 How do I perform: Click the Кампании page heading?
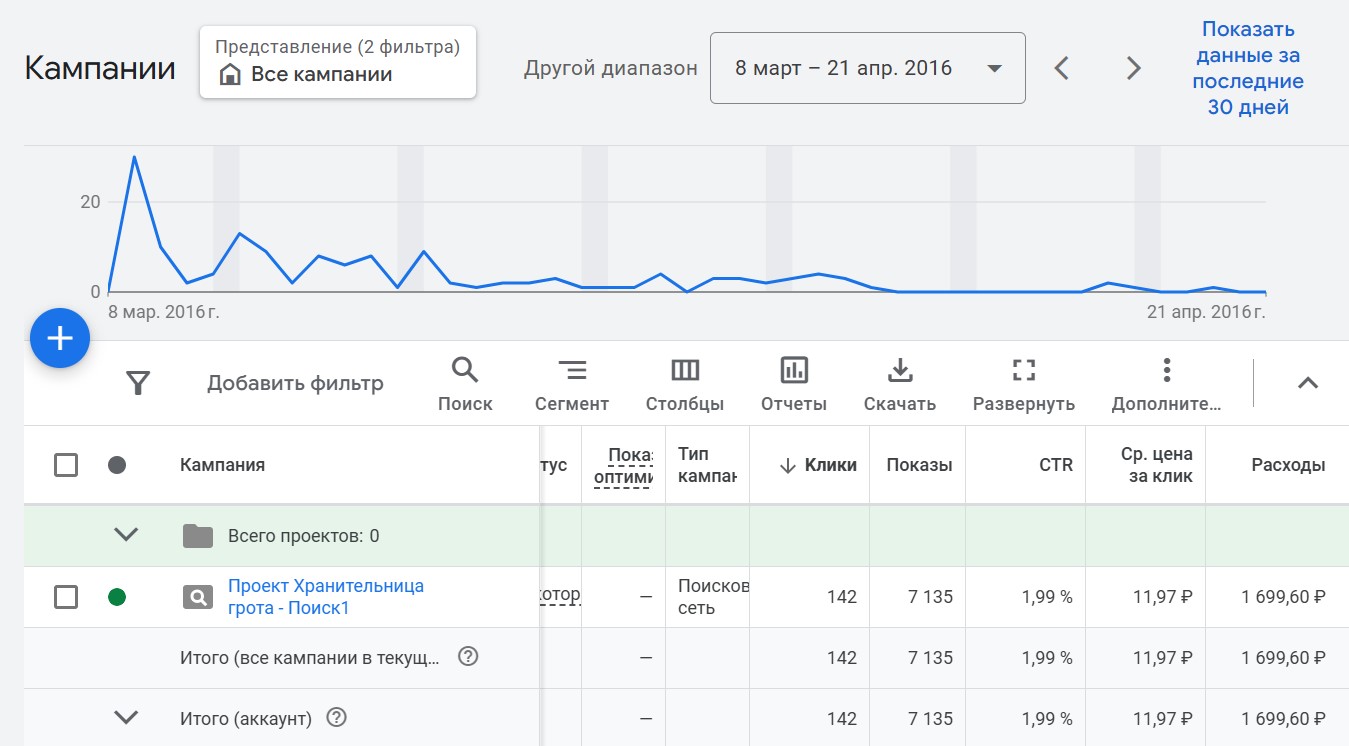(x=100, y=68)
